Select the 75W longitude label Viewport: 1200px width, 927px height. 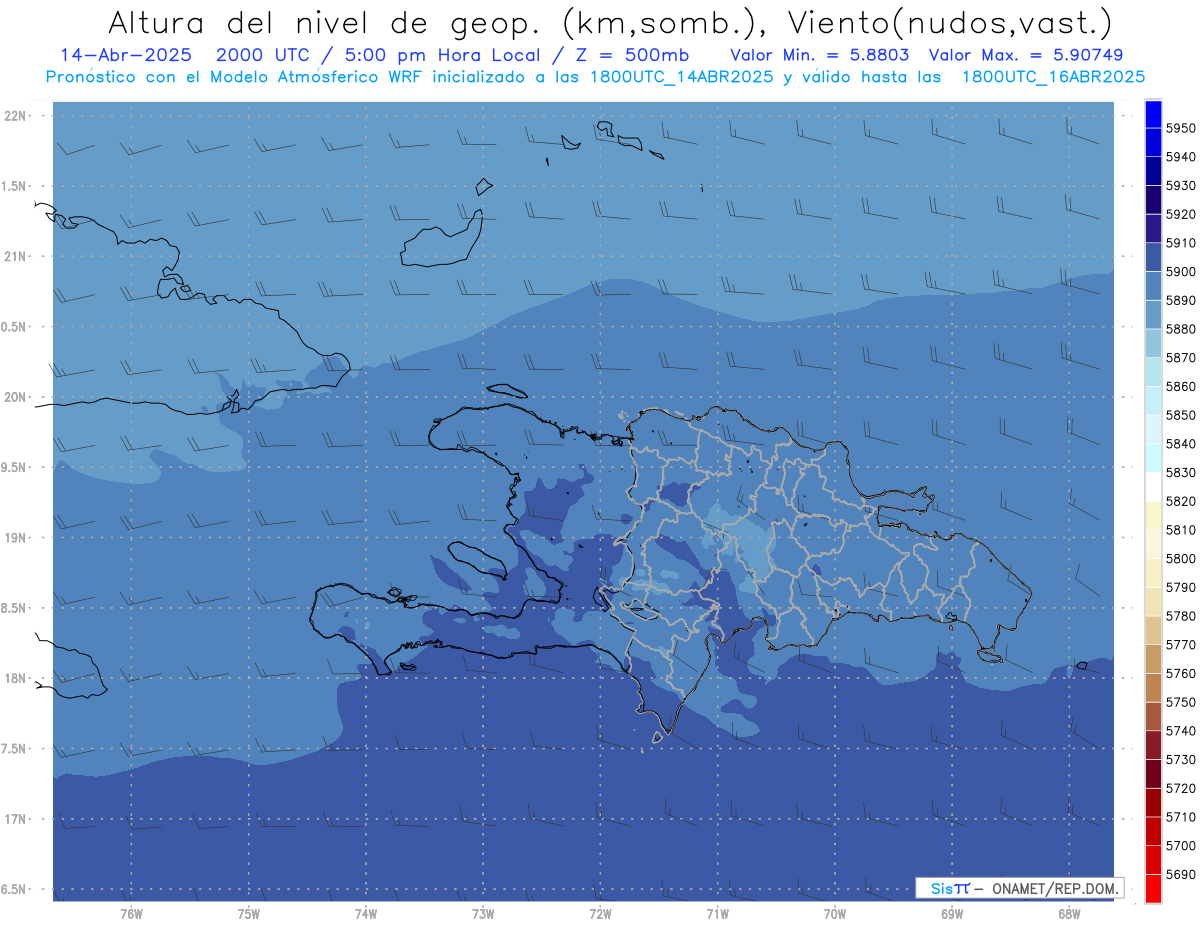[249, 913]
